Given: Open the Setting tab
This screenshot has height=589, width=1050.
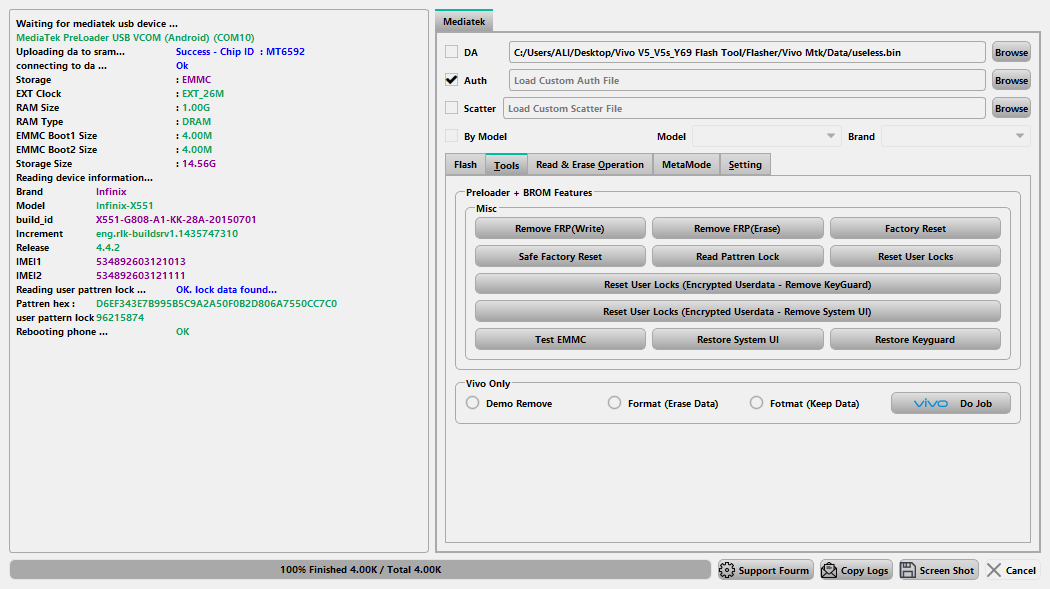Looking at the screenshot, I should pyautogui.click(x=745, y=165).
